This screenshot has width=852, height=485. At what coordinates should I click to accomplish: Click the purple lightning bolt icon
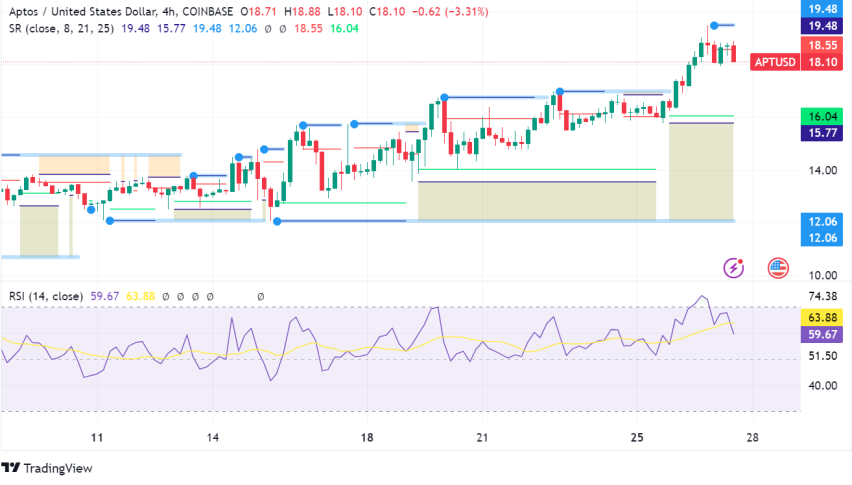(734, 268)
